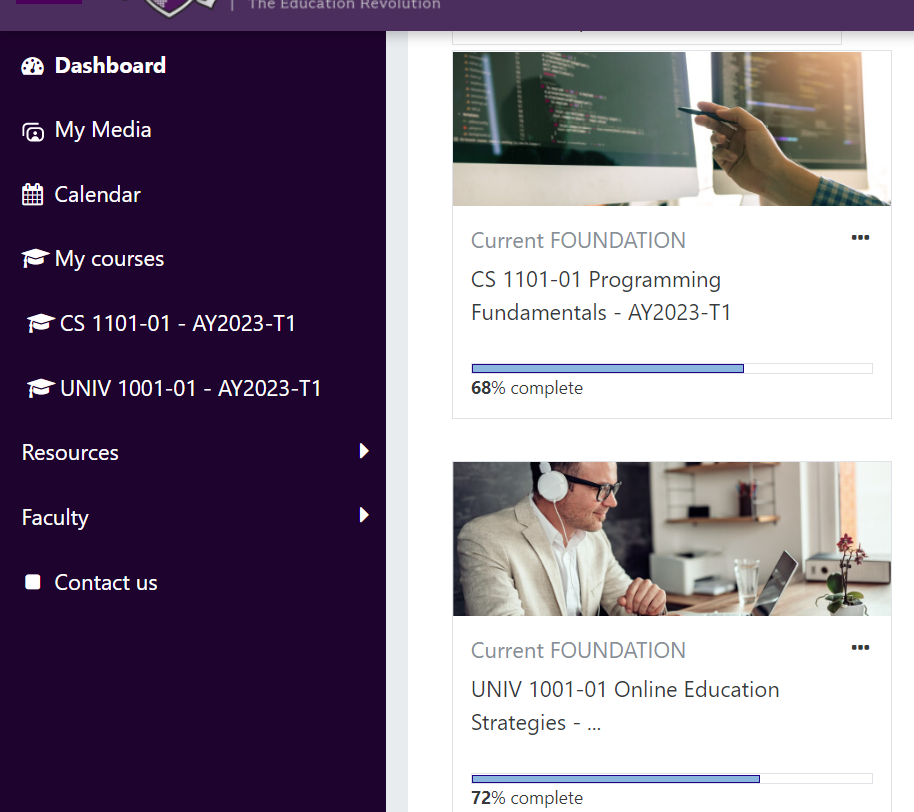Click the man with headphones course thumbnail
Viewport: 914px width, 812px height.
pyautogui.click(x=672, y=539)
